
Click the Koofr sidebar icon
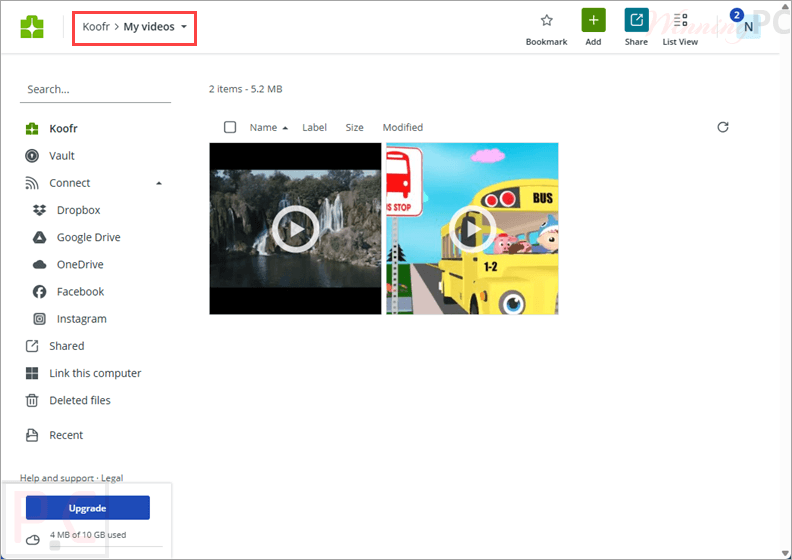coord(32,129)
